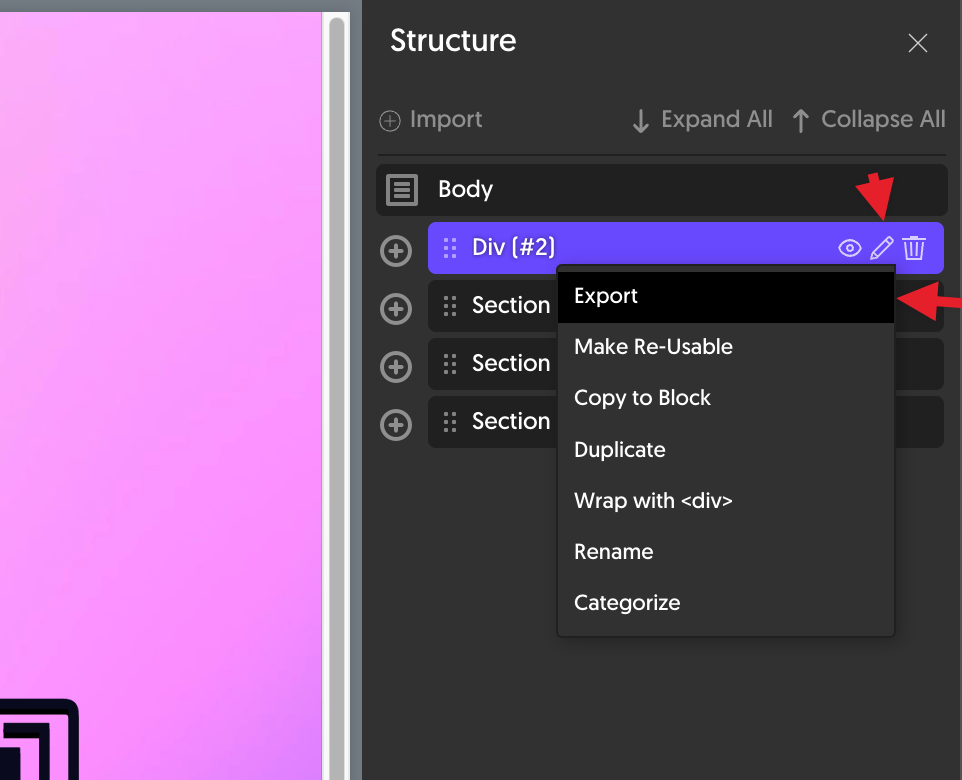Delete Div (#2) with trash icon
962x780 pixels.
click(914, 248)
